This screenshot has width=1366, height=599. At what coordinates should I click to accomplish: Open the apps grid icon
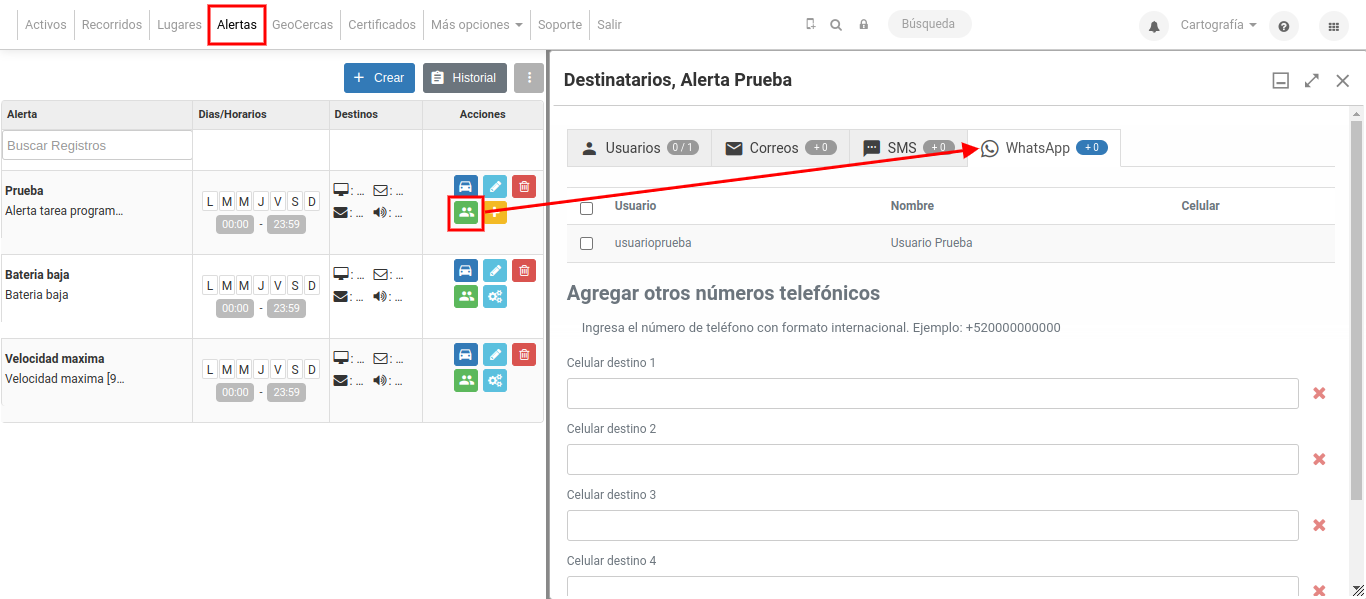tap(1333, 26)
